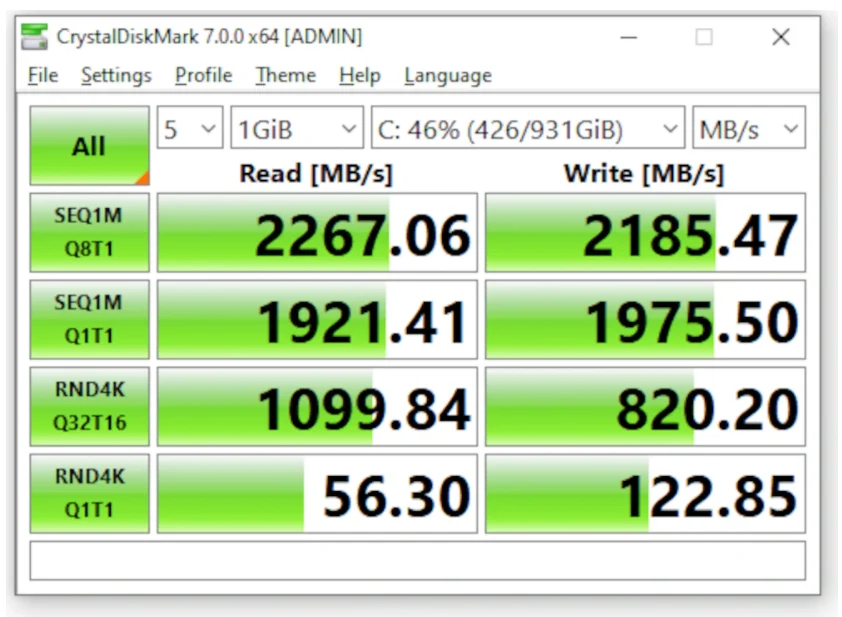Open the Settings menu
The image size is (842, 617).
[x=117, y=75]
